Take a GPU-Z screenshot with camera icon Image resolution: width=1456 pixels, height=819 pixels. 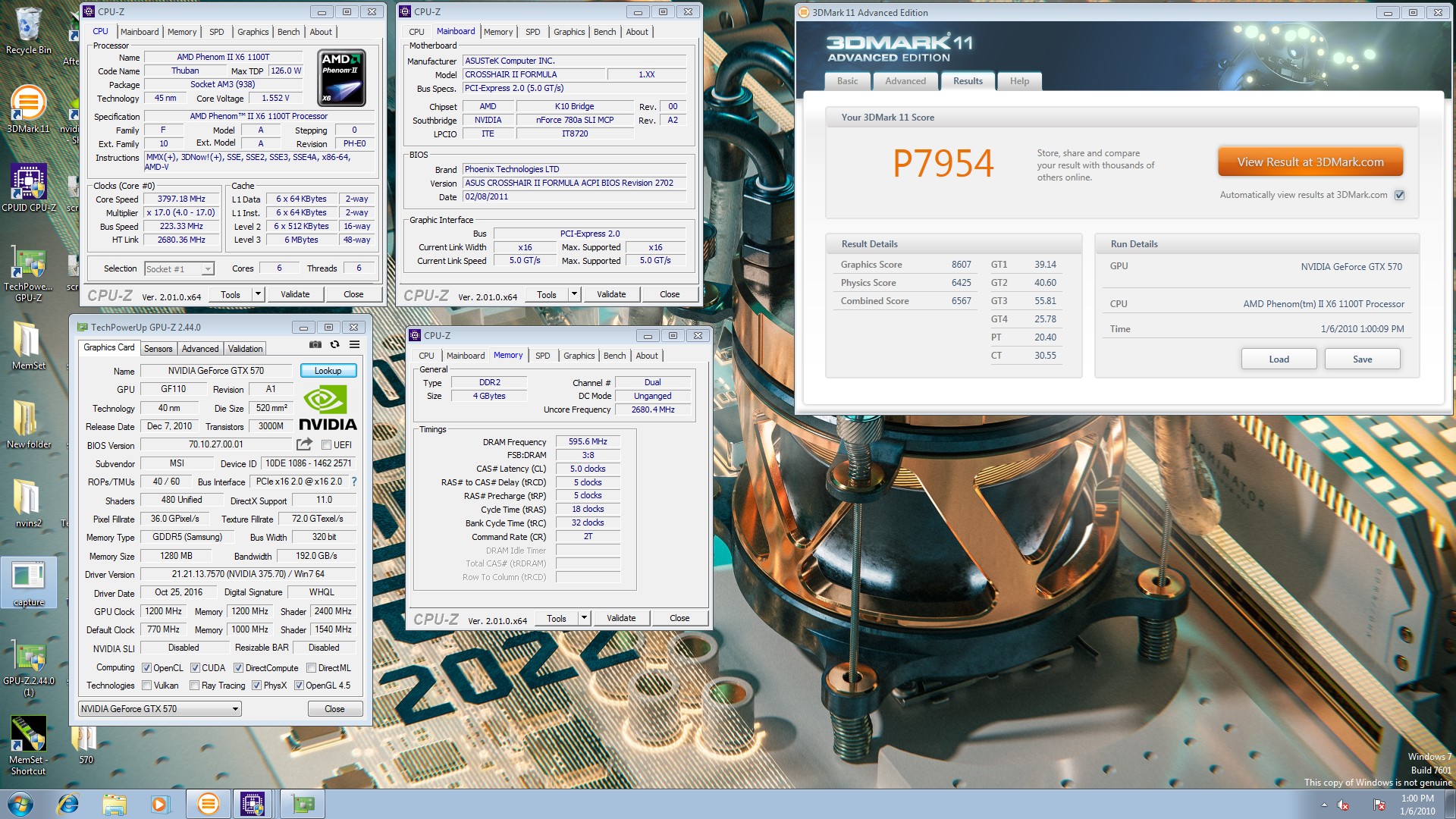[315, 344]
